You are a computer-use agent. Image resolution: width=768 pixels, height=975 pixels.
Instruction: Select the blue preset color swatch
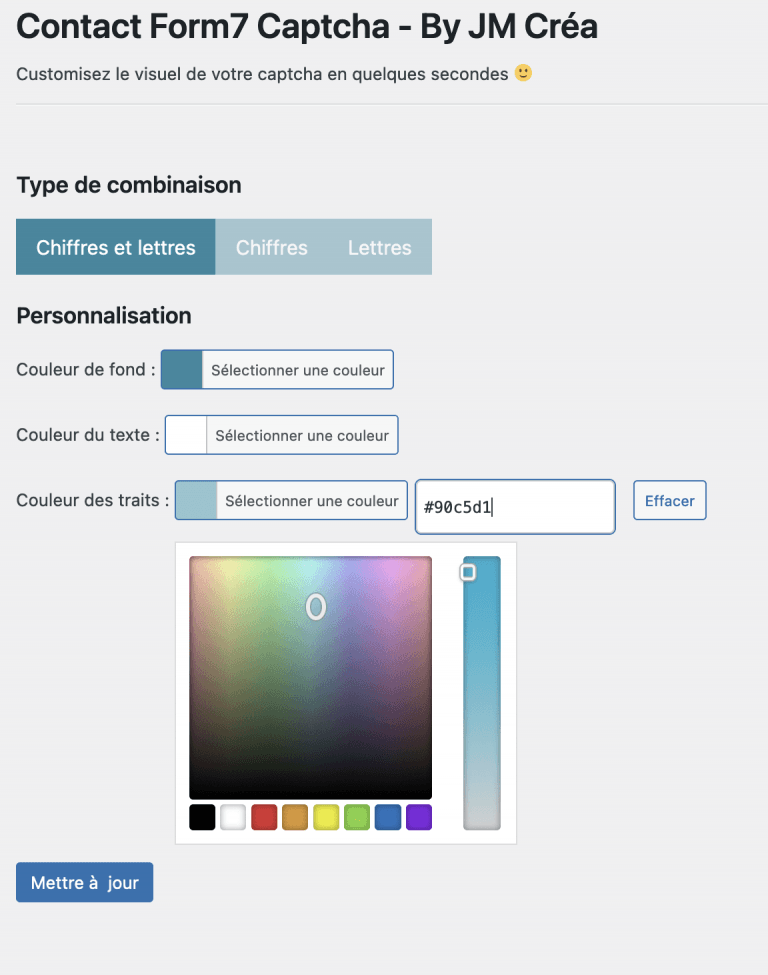(x=389, y=817)
